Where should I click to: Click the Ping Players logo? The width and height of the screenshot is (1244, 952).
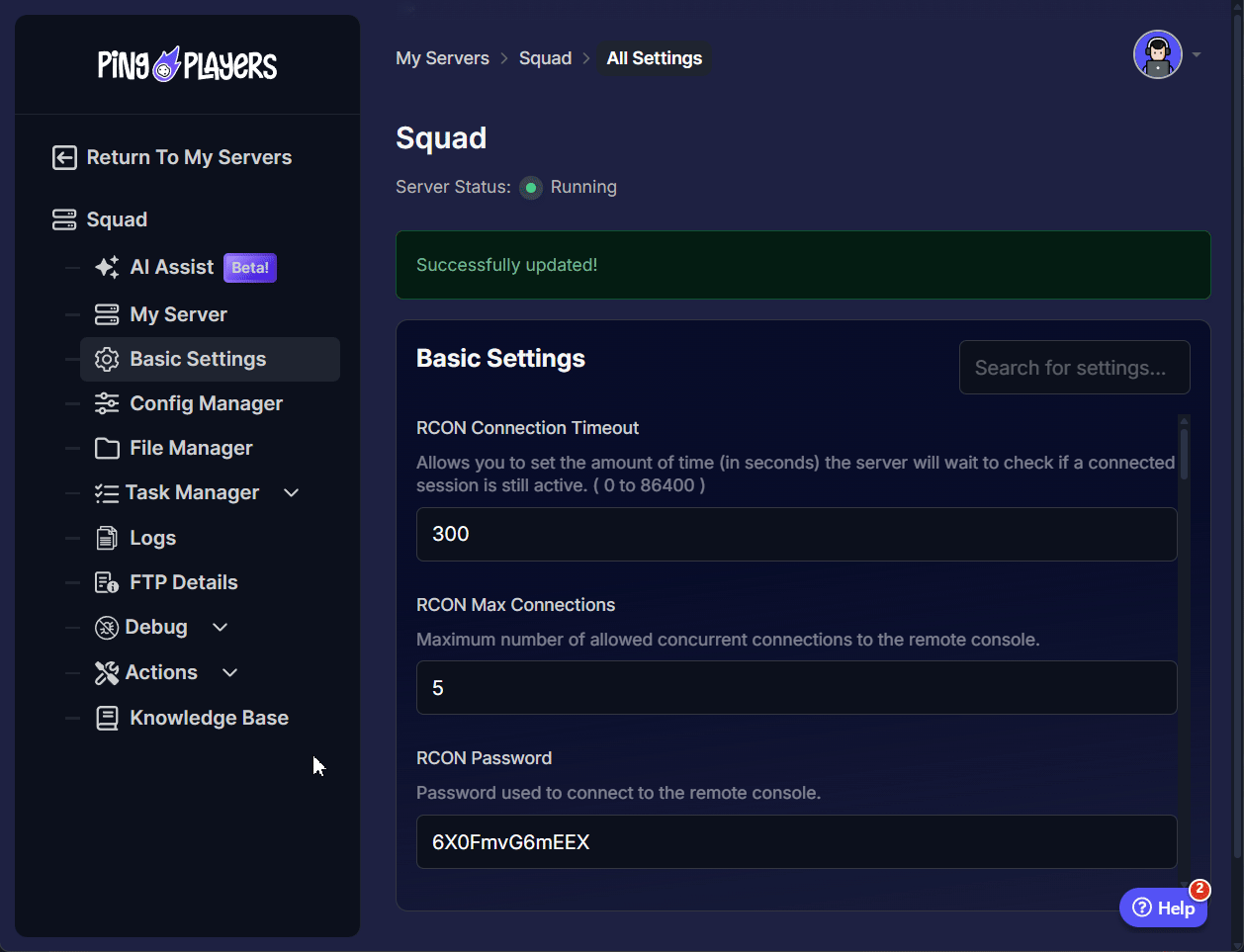(x=187, y=64)
